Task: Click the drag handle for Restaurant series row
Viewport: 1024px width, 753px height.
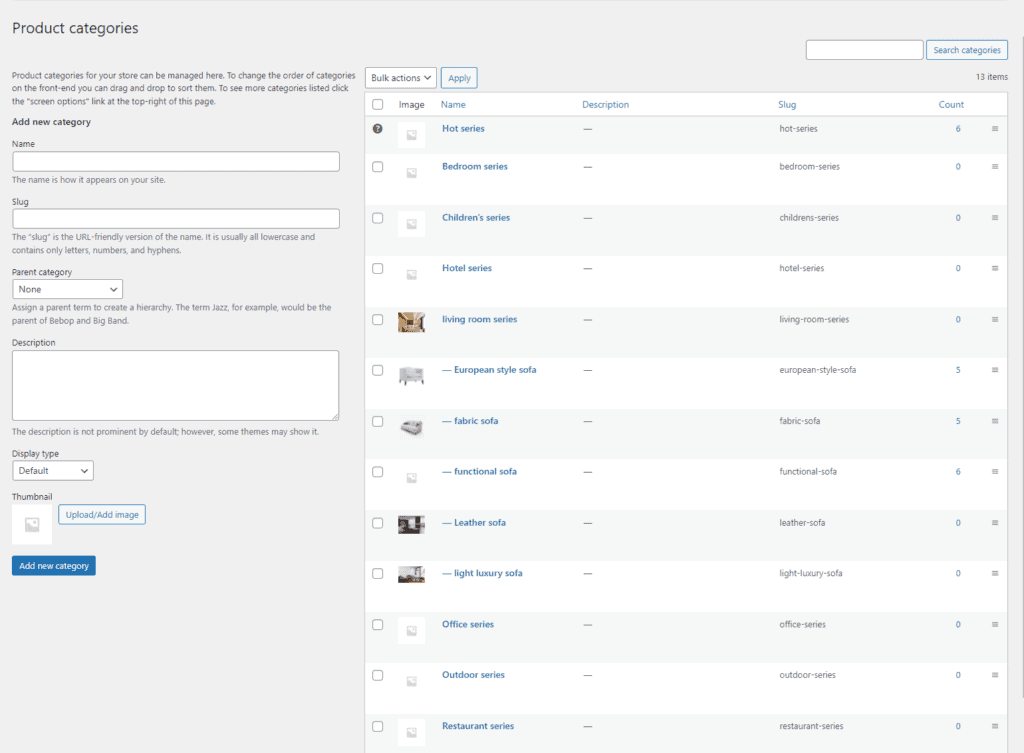Action: click(995, 726)
